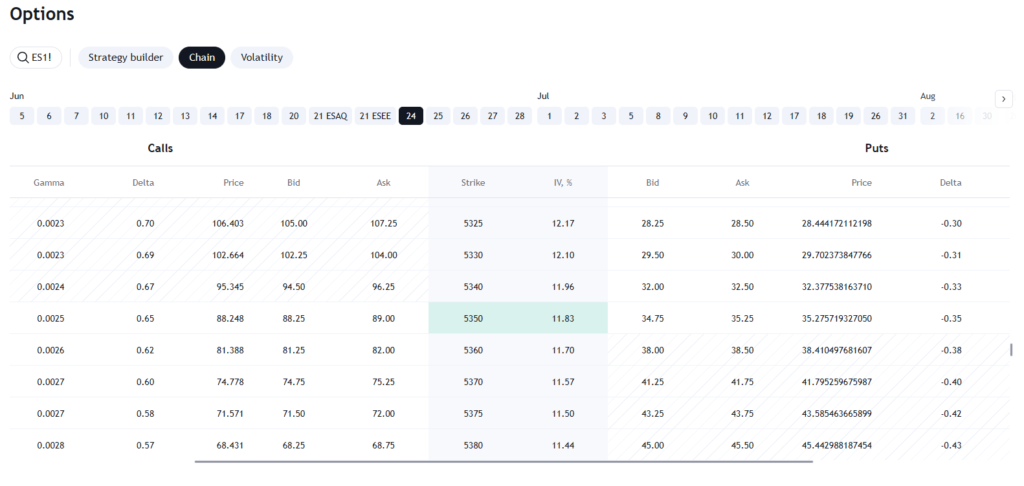Show later expiration dates with right chevron
The height and width of the screenshot is (486, 1024).
[x=1004, y=99]
